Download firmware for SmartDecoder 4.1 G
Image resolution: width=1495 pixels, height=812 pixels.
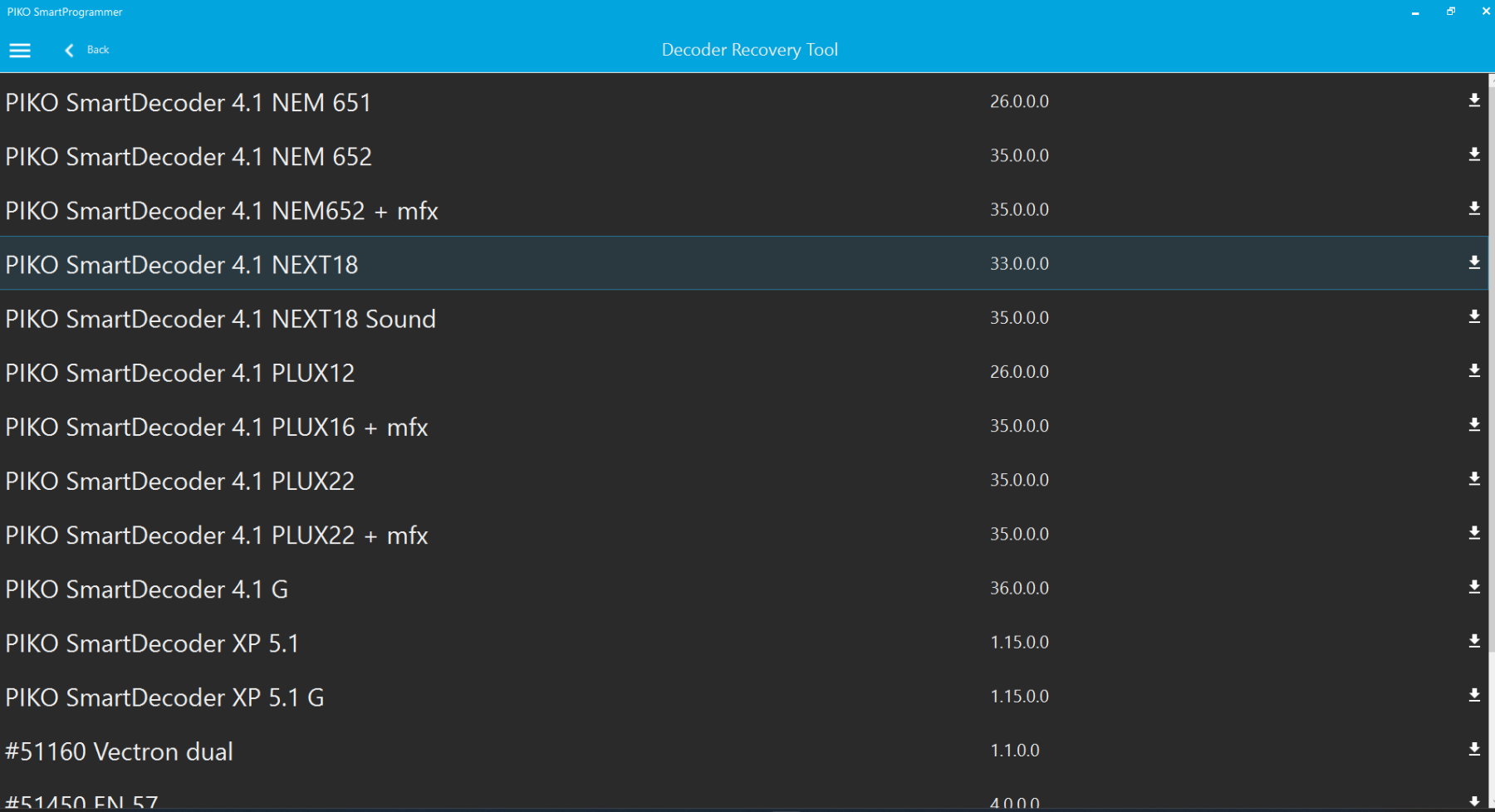(x=1474, y=587)
